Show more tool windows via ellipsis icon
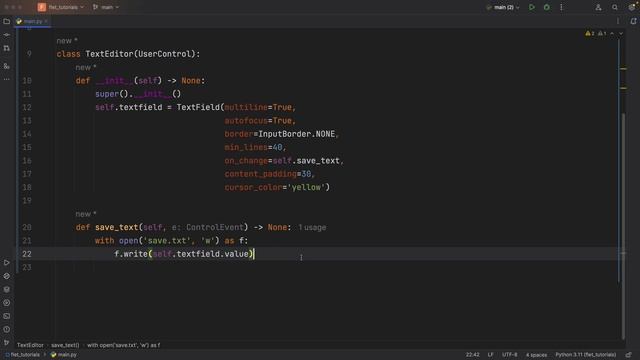 point(7,79)
